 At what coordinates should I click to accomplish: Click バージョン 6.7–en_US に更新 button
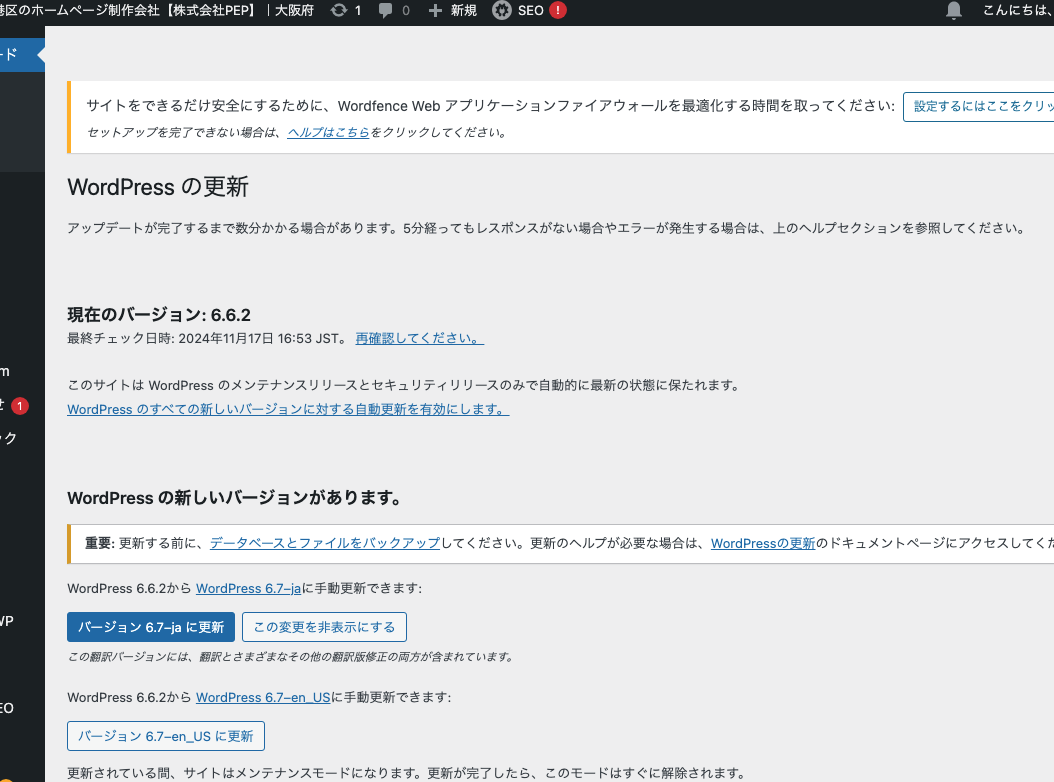166,736
